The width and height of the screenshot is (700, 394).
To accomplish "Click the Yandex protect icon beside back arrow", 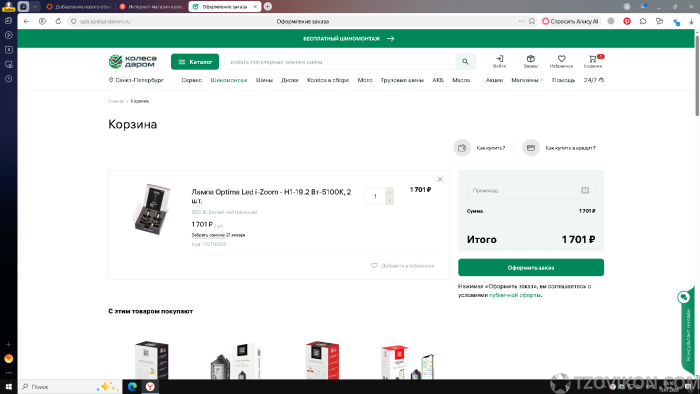I will point(42,21).
